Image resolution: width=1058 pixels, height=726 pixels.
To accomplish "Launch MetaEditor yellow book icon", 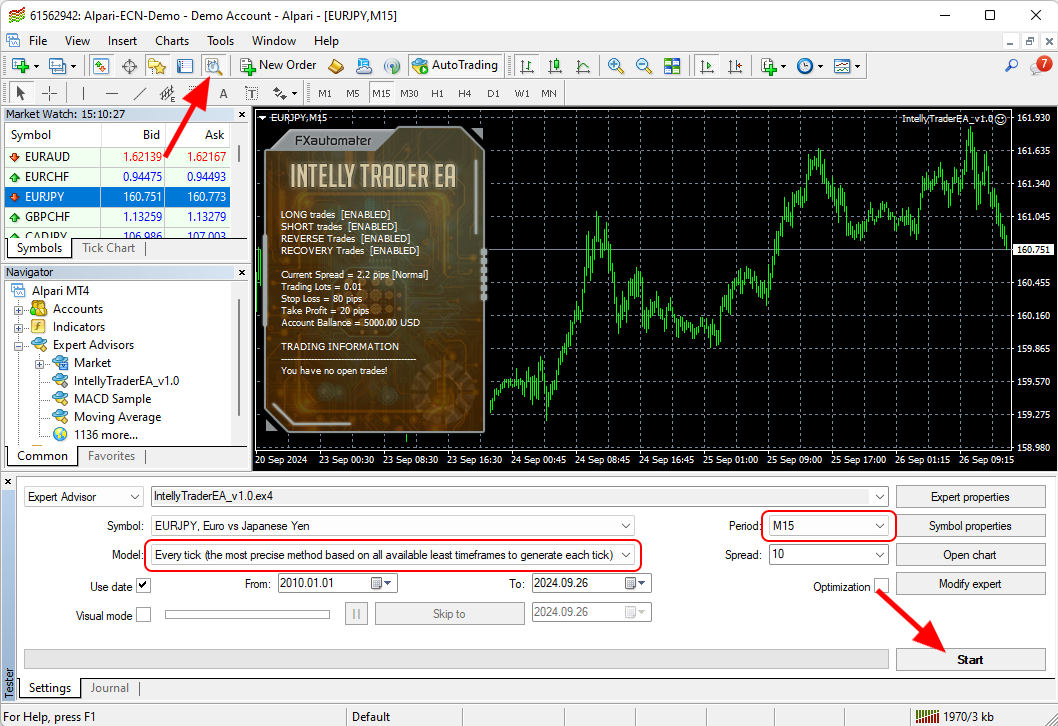I will click(335, 65).
